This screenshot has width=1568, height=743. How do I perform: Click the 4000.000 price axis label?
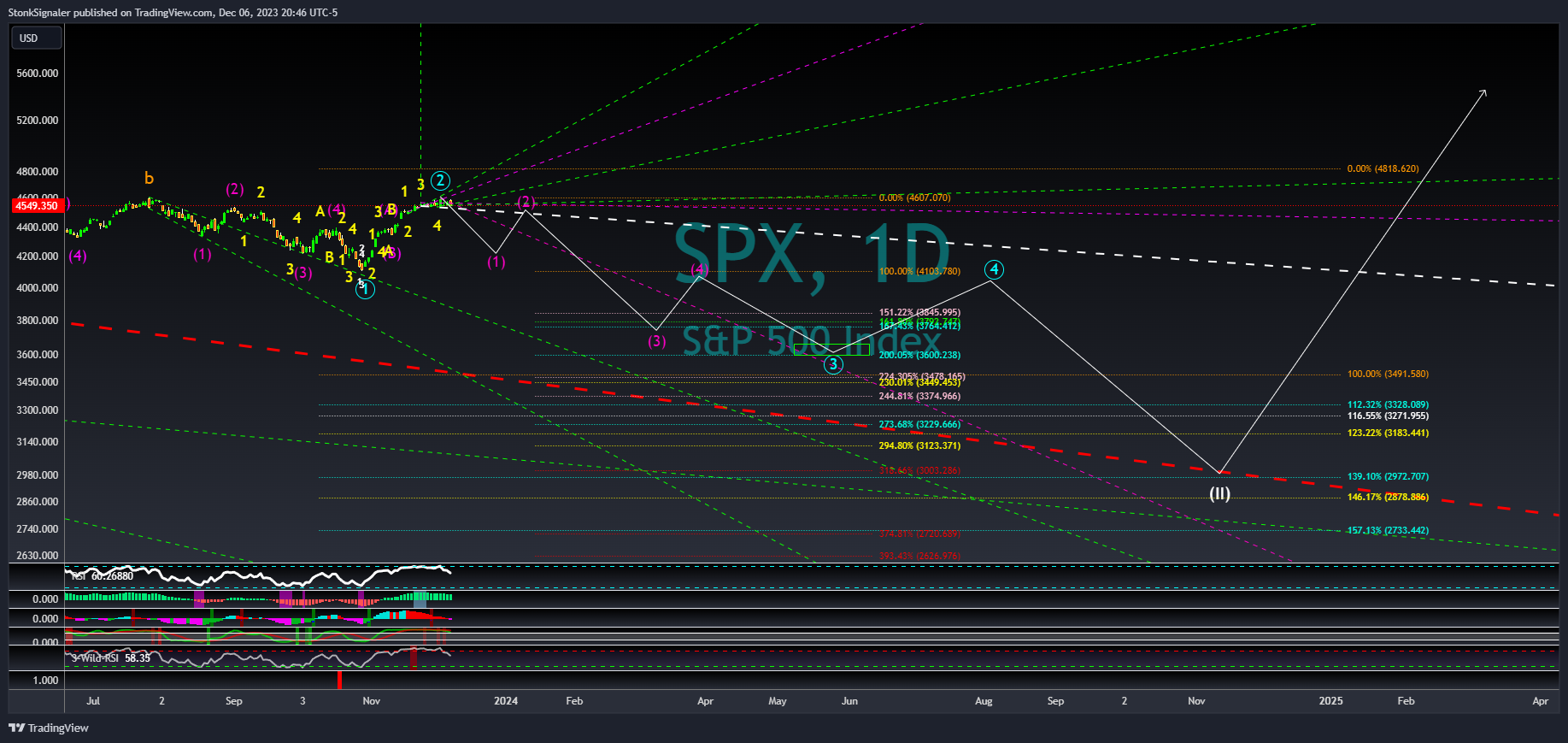[37, 288]
